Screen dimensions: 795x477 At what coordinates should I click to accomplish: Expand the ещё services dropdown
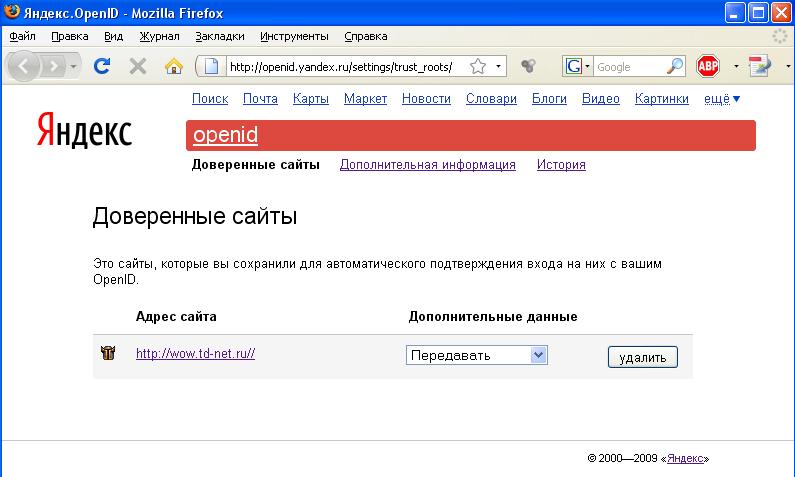722,98
